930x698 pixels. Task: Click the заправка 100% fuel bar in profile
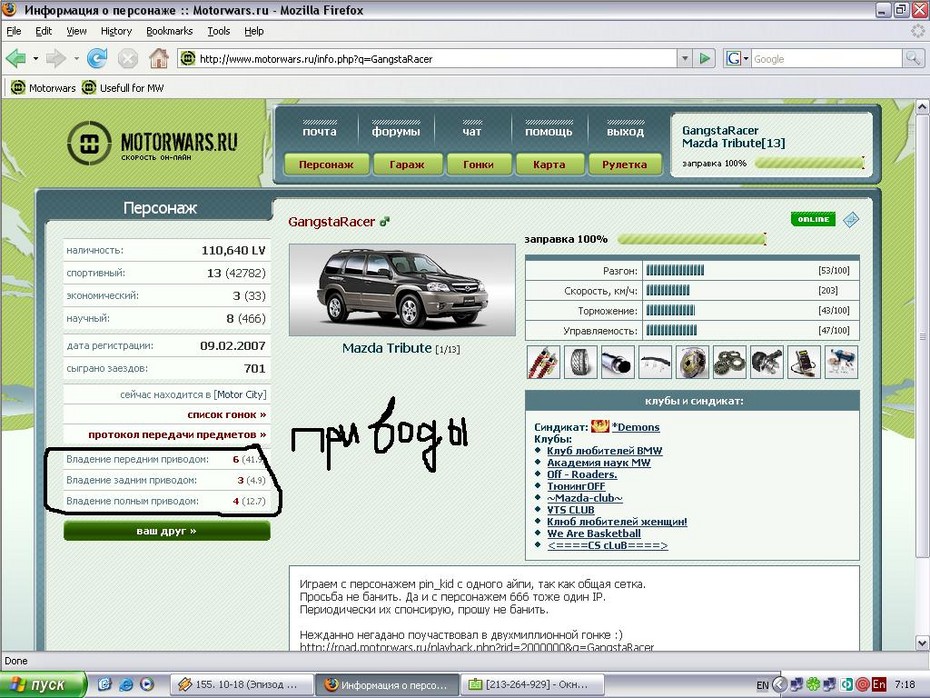click(x=692, y=239)
